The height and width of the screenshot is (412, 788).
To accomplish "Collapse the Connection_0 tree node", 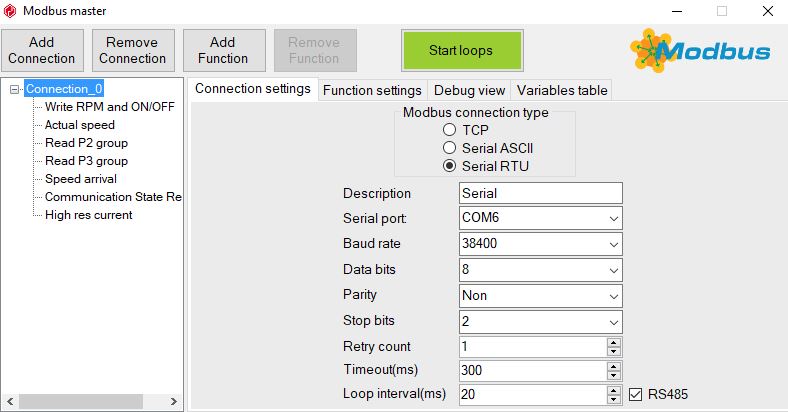I will click(14, 89).
